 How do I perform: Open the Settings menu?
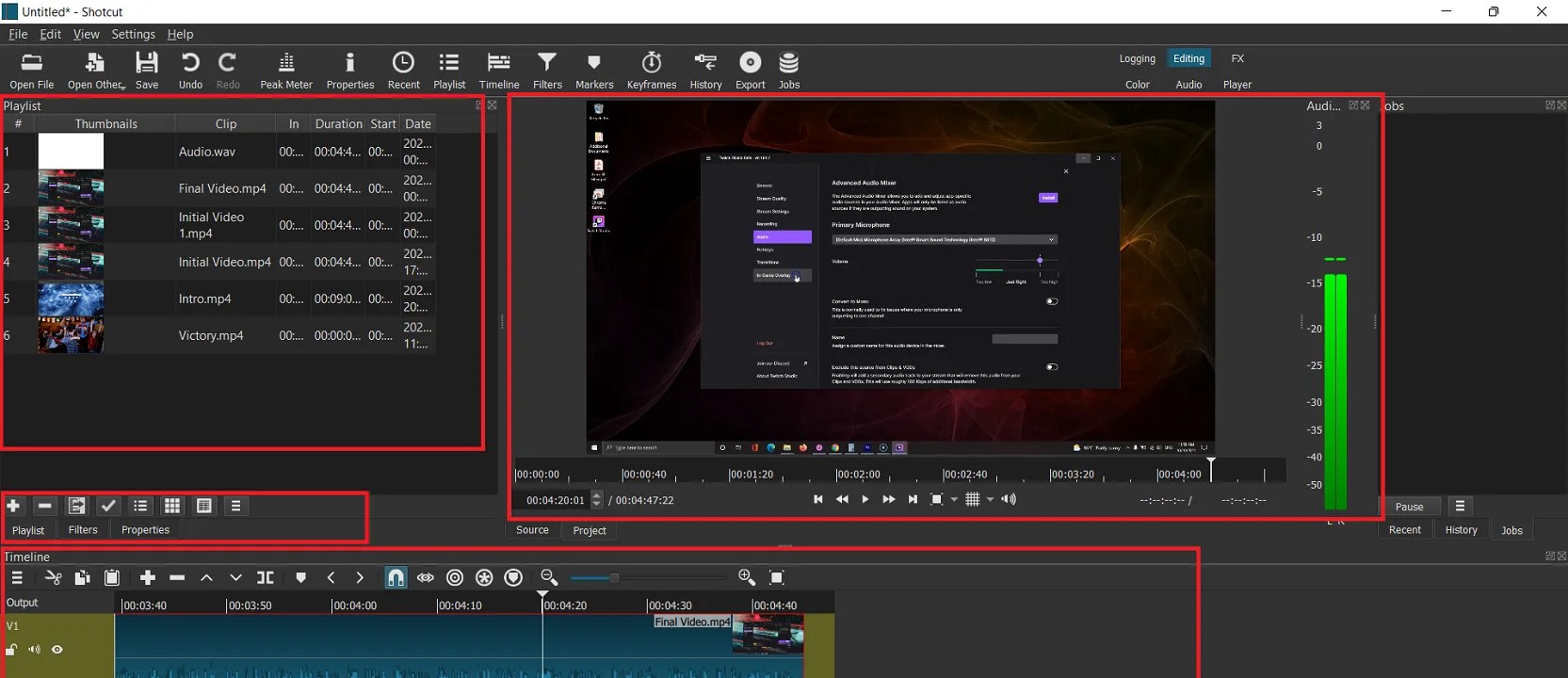pos(133,34)
